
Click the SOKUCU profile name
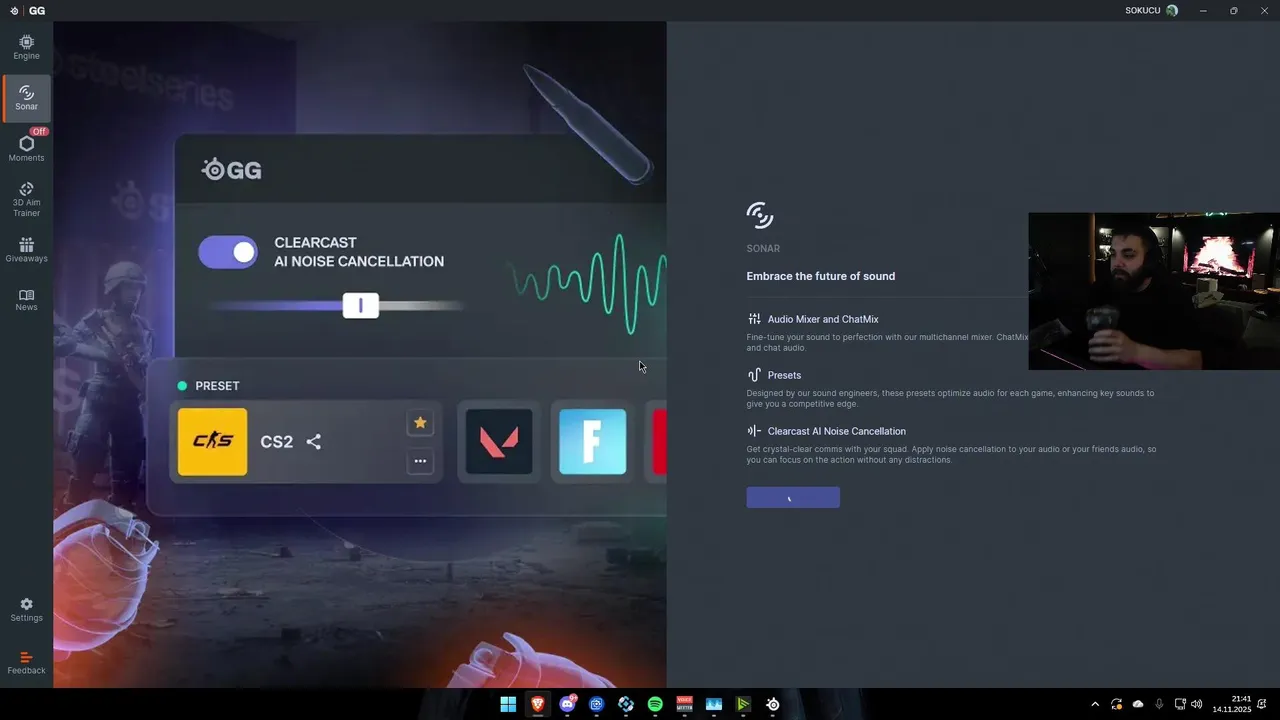click(1143, 10)
